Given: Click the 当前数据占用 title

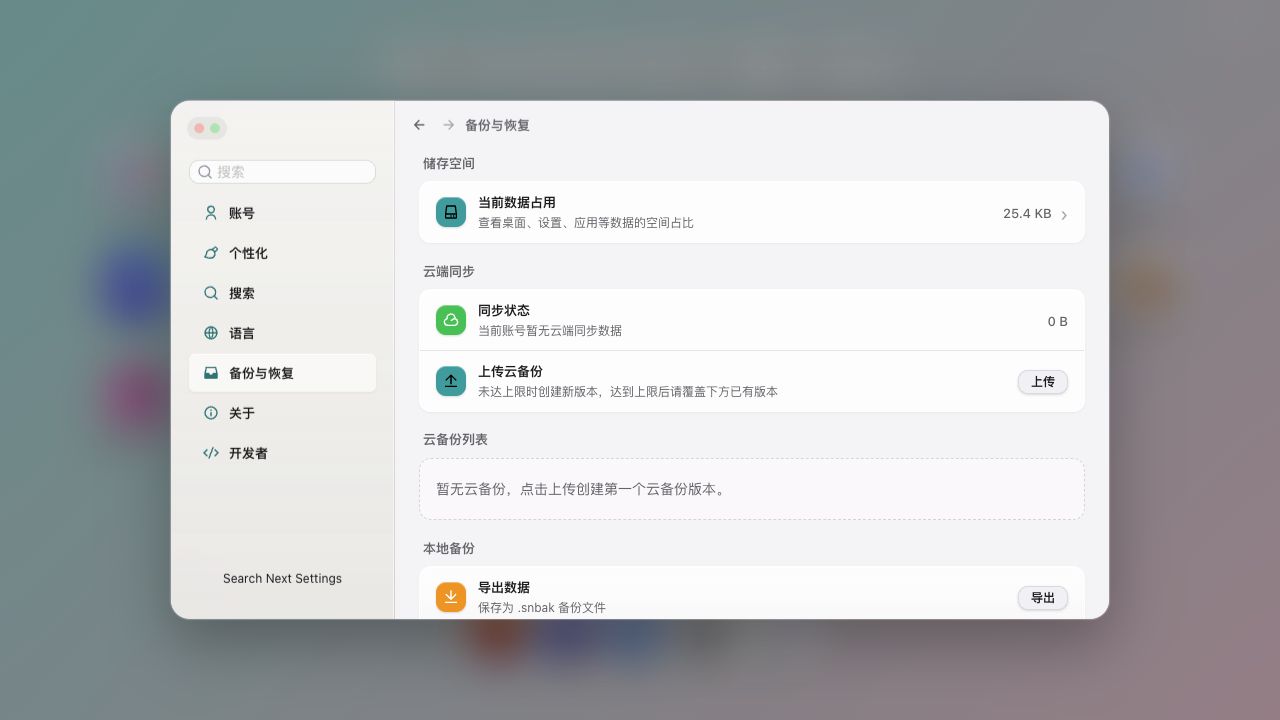Looking at the screenshot, I should (x=517, y=203).
